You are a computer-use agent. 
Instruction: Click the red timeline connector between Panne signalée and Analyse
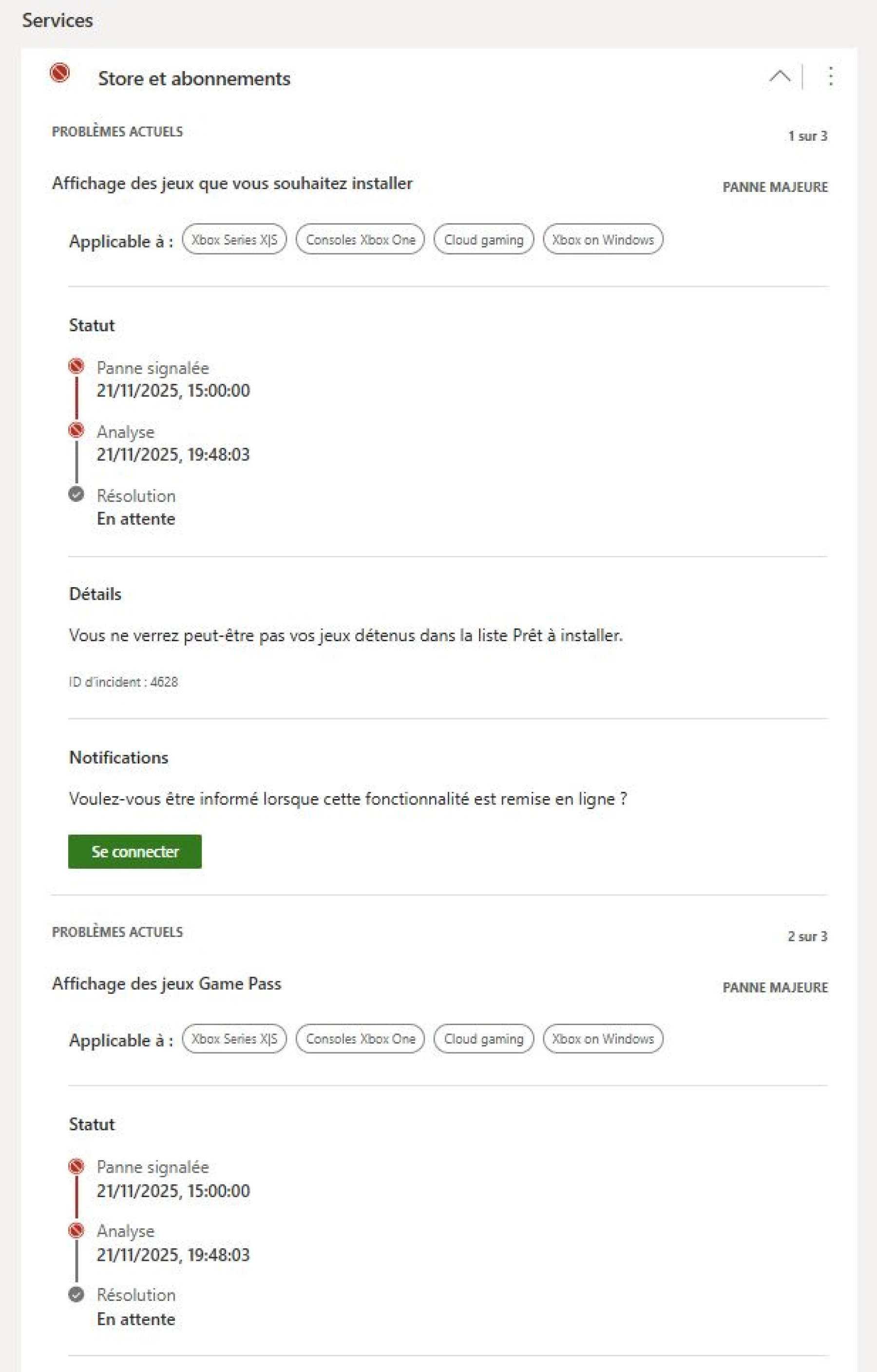76,400
